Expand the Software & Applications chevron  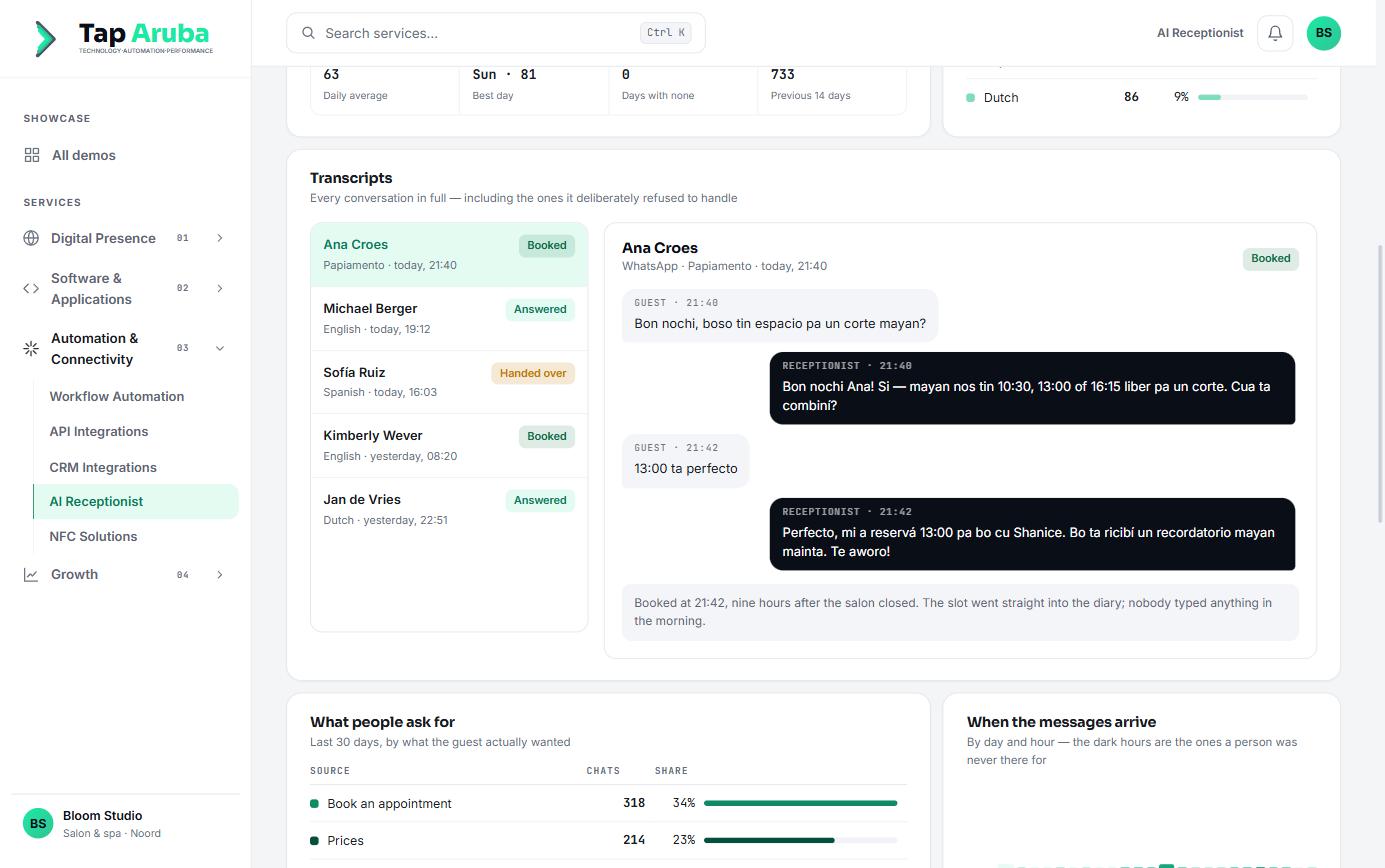click(220, 289)
